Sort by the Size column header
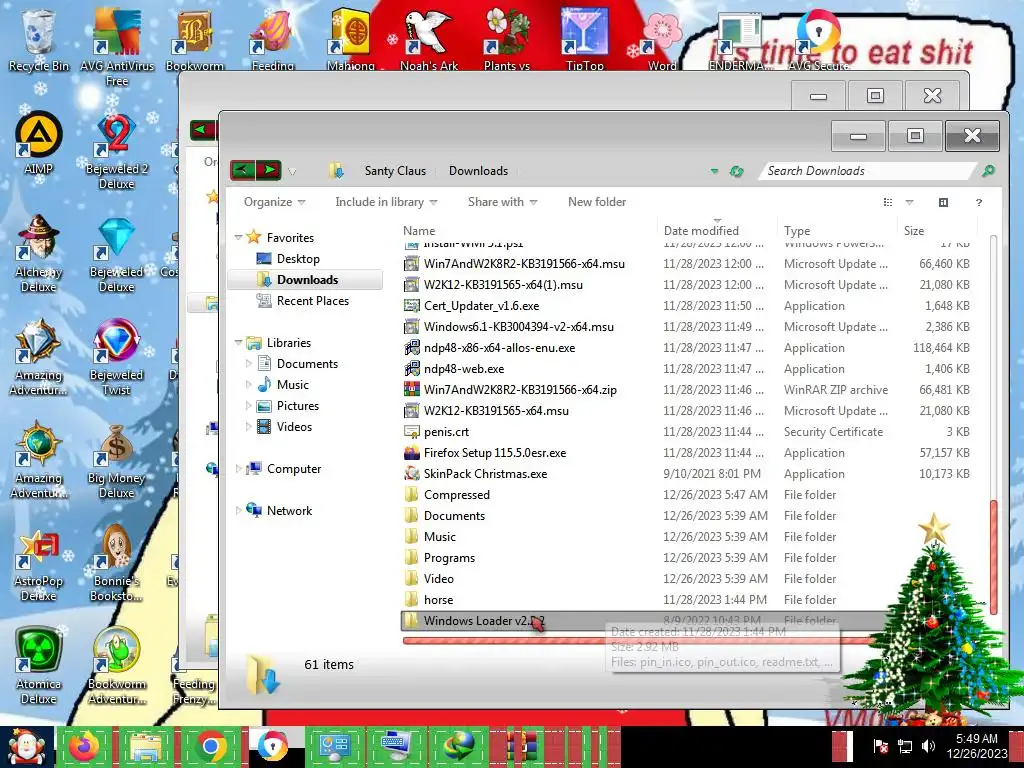The height and width of the screenshot is (768, 1024). click(936, 231)
